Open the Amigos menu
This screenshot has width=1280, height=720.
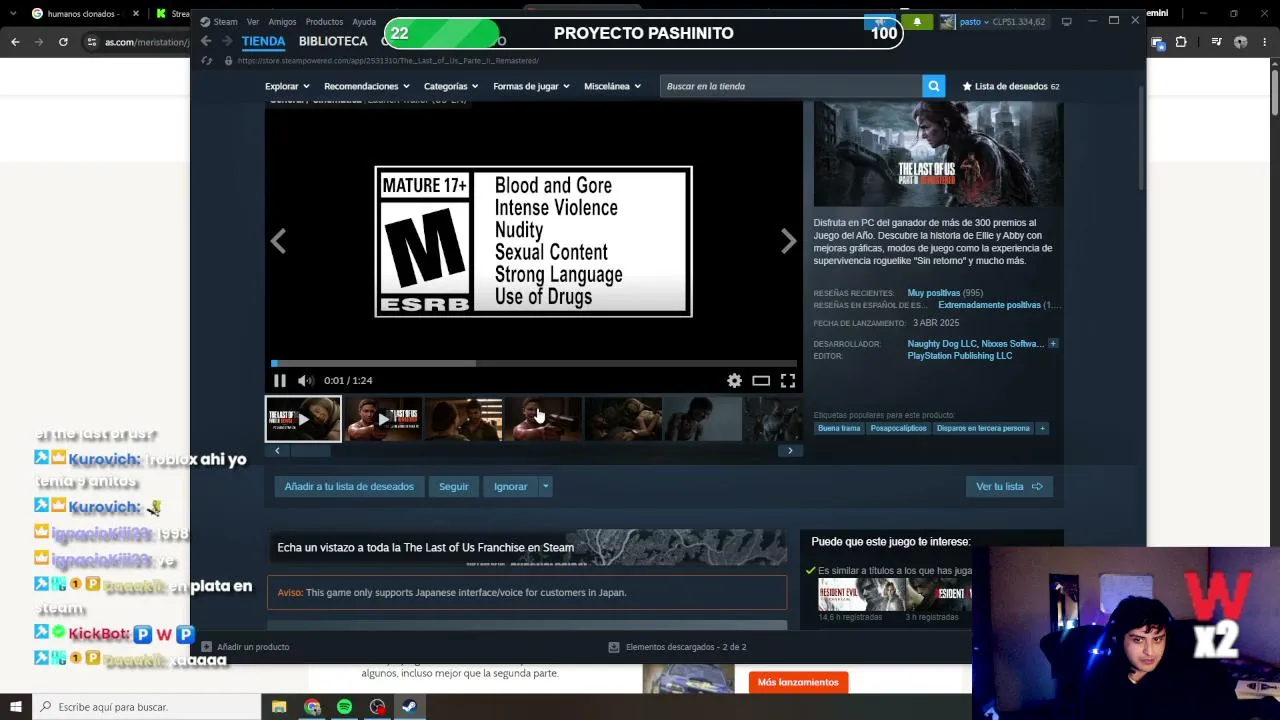(x=282, y=21)
